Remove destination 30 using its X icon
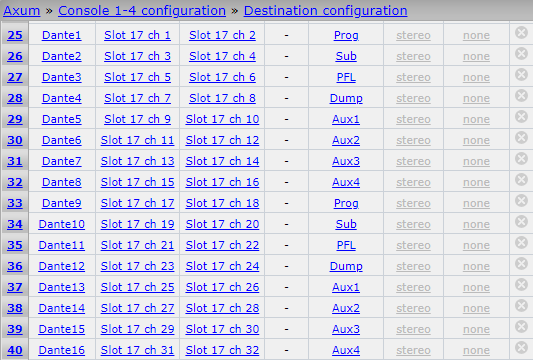The height and width of the screenshot is (360, 533). coord(521,138)
